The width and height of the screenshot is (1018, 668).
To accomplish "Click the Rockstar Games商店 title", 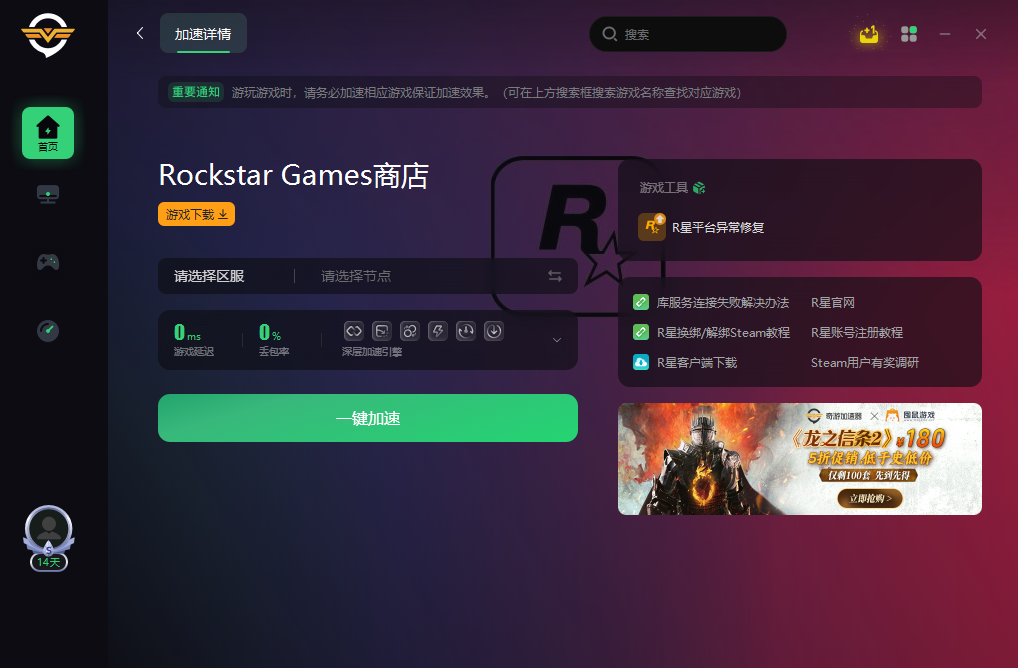I will pyautogui.click(x=293, y=175).
